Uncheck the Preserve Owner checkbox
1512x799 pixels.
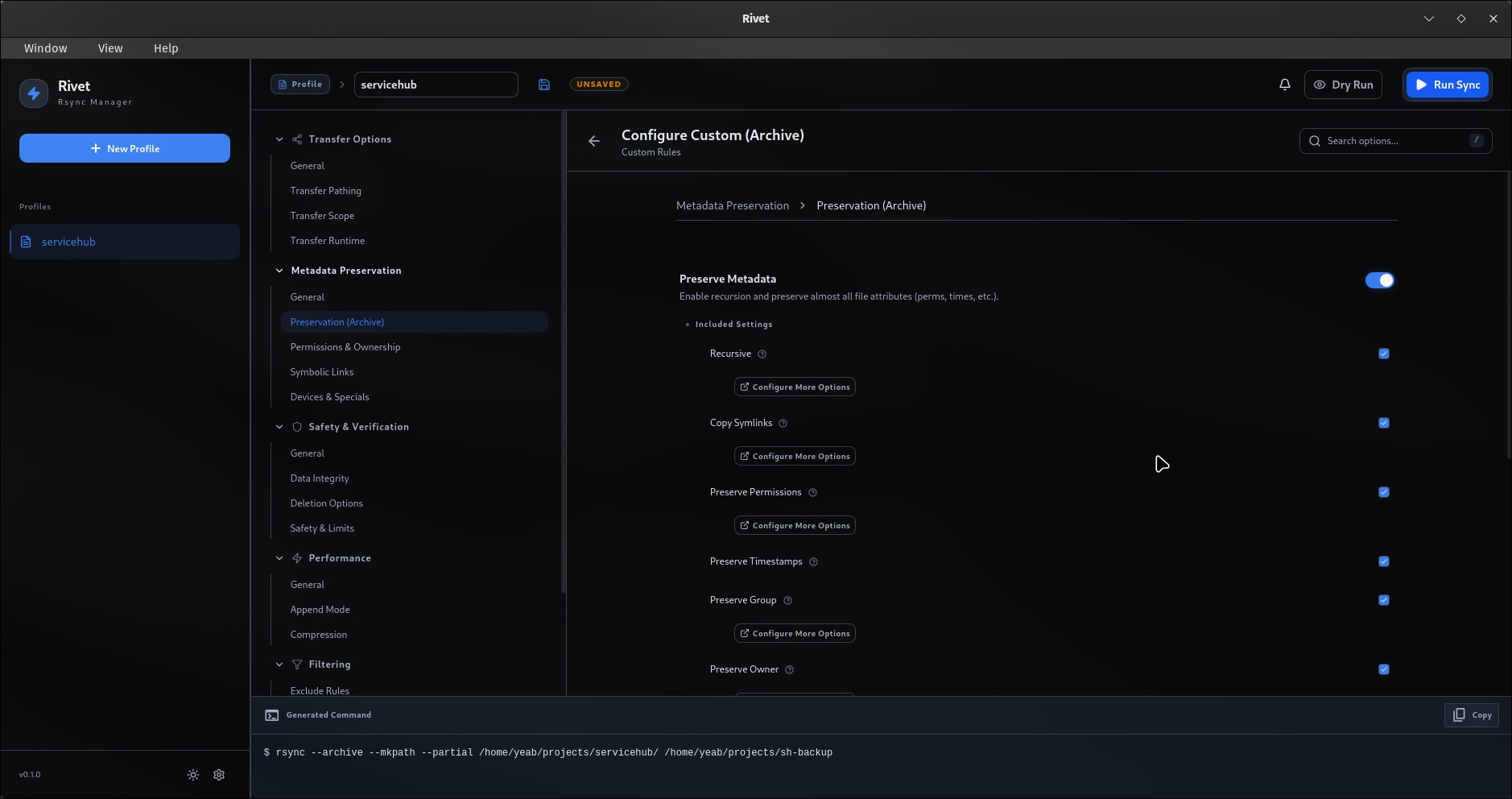click(1384, 669)
